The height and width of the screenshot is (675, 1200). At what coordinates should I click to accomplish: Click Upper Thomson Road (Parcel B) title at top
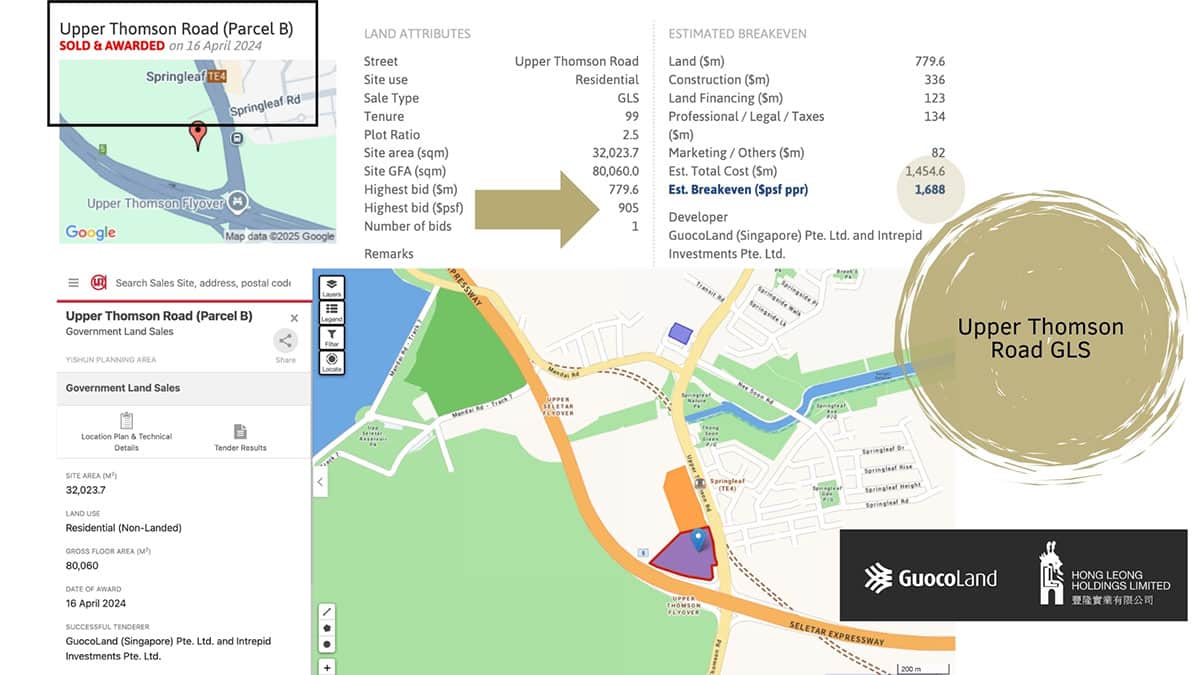[176, 29]
